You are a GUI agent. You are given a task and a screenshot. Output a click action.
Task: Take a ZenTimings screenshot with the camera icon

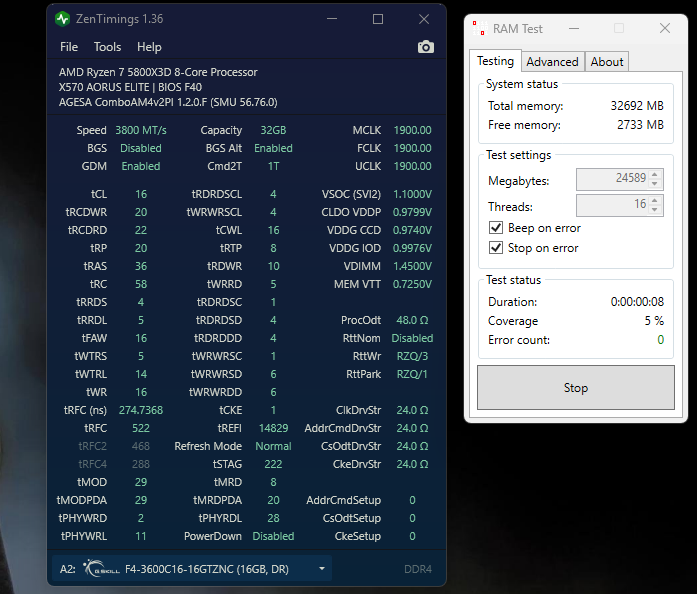[x=425, y=47]
